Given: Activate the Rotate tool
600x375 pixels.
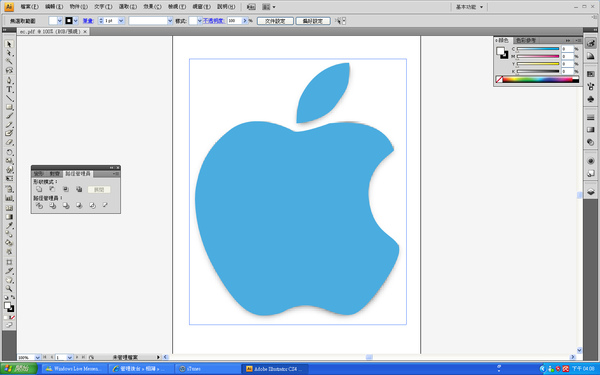Looking at the screenshot, I should tap(9, 152).
